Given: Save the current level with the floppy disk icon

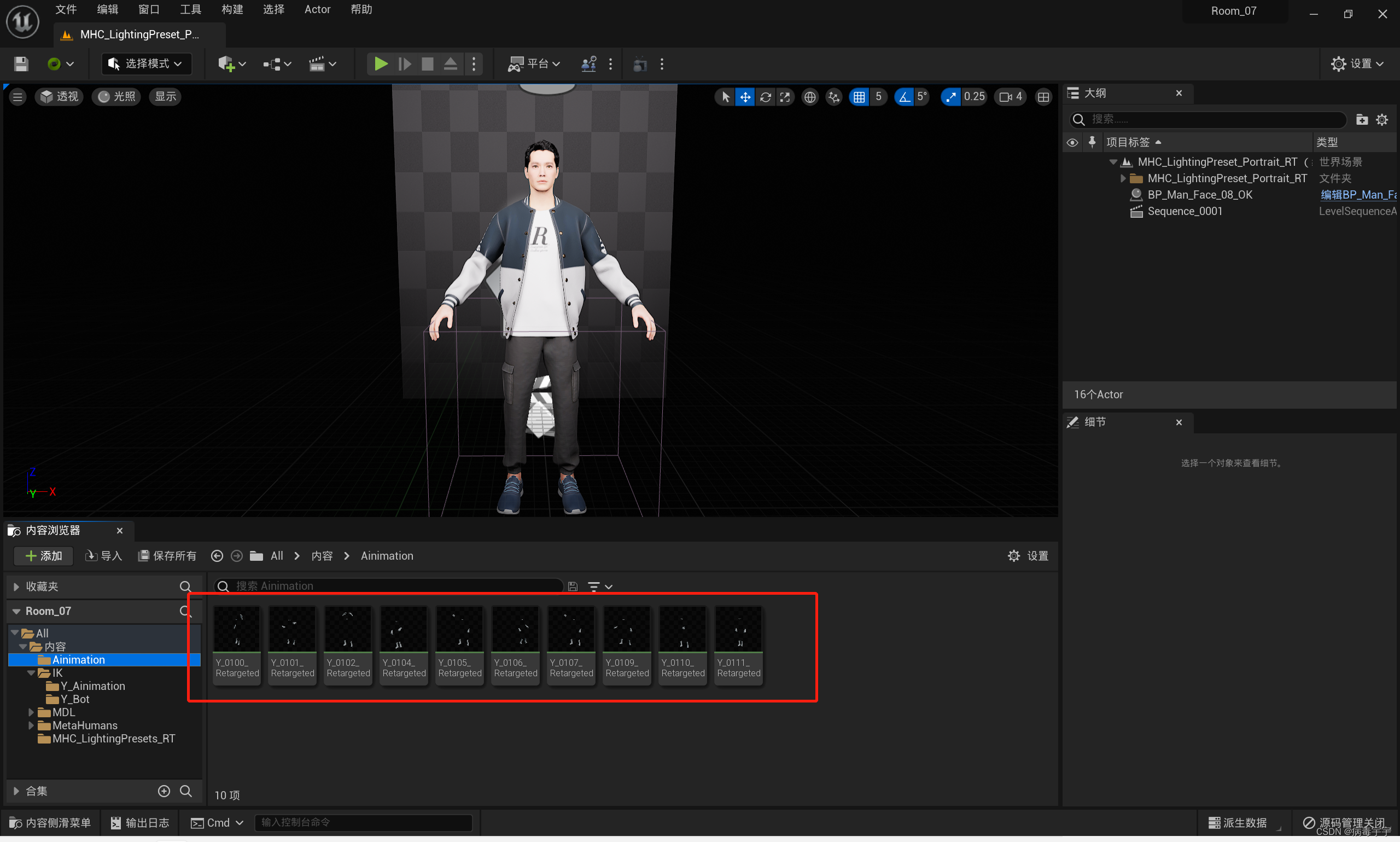Looking at the screenshot, I should point(21,63).
